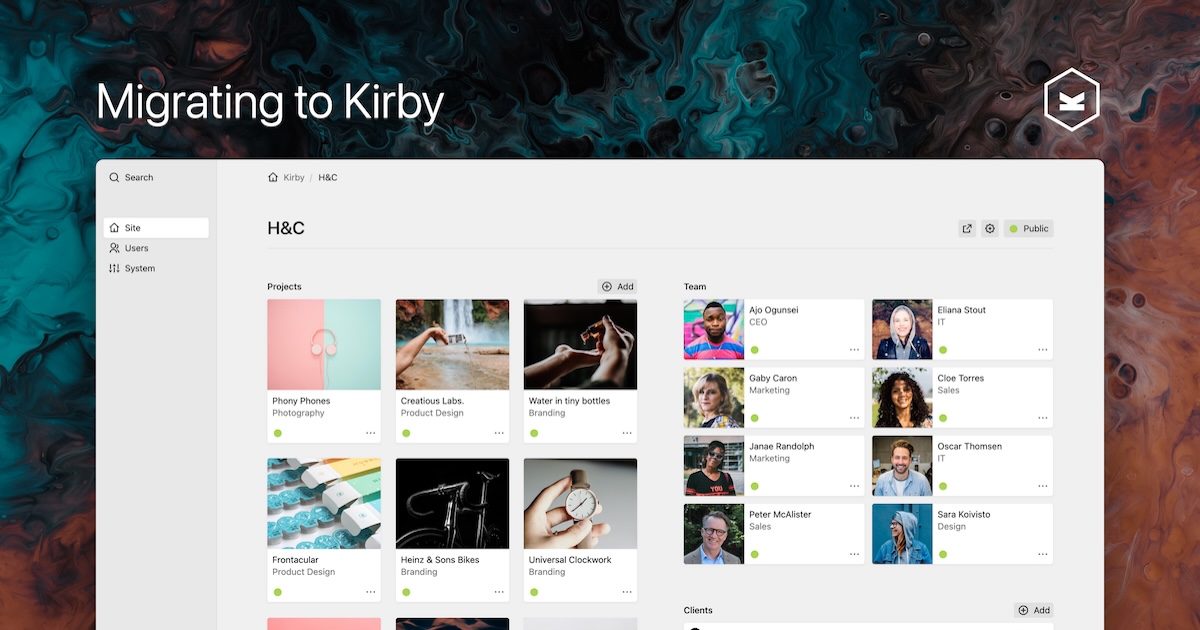Screen dimensions: 1200x630
Task: Open Eliana Stout's ellipsis menu
Action: (1045, 350)
